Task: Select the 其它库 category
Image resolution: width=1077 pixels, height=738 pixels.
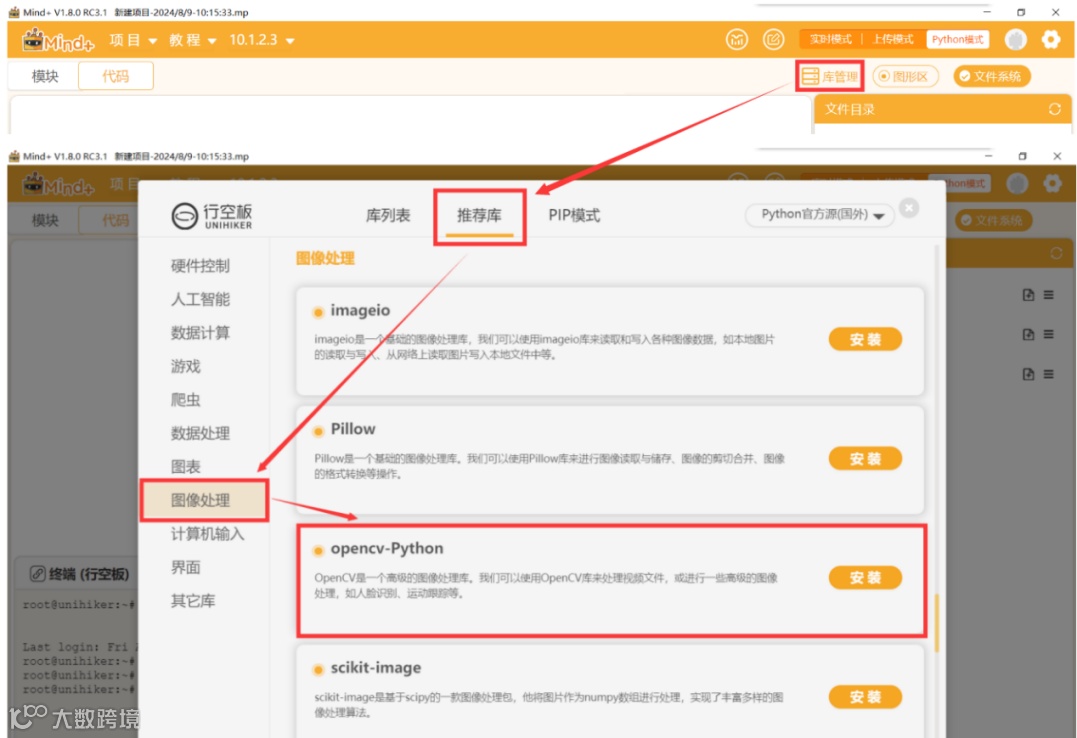Action: [193, 601]
